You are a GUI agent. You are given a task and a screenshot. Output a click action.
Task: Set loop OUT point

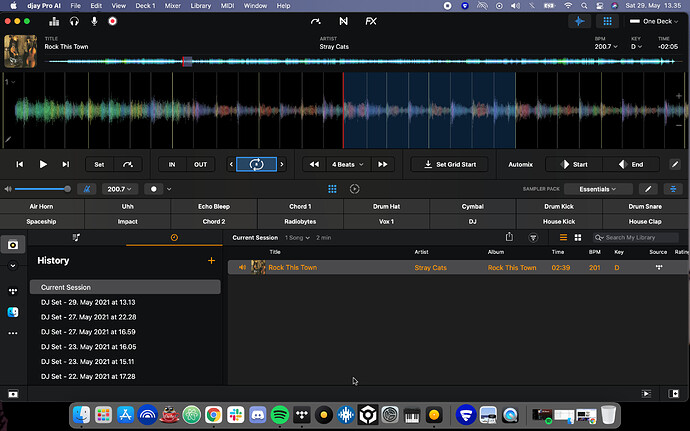[201, 164]
